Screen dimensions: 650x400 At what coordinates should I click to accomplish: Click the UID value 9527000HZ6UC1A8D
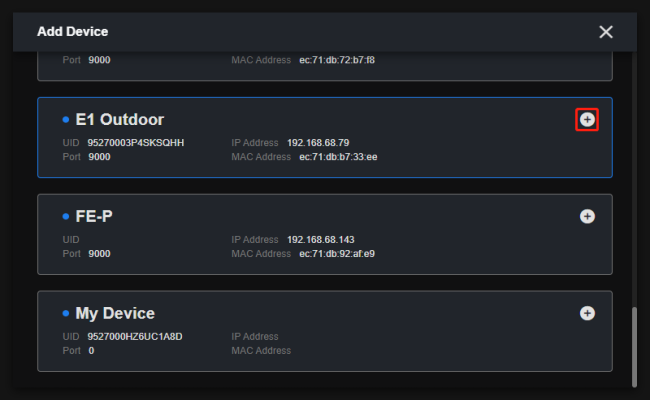pos(135,337)
